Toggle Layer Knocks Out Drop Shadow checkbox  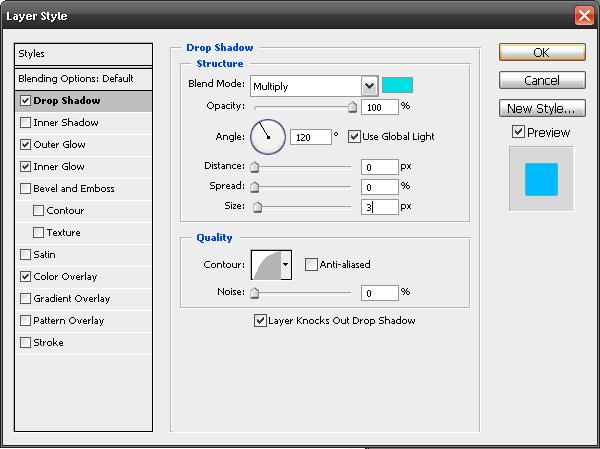[x=260, y=320]
